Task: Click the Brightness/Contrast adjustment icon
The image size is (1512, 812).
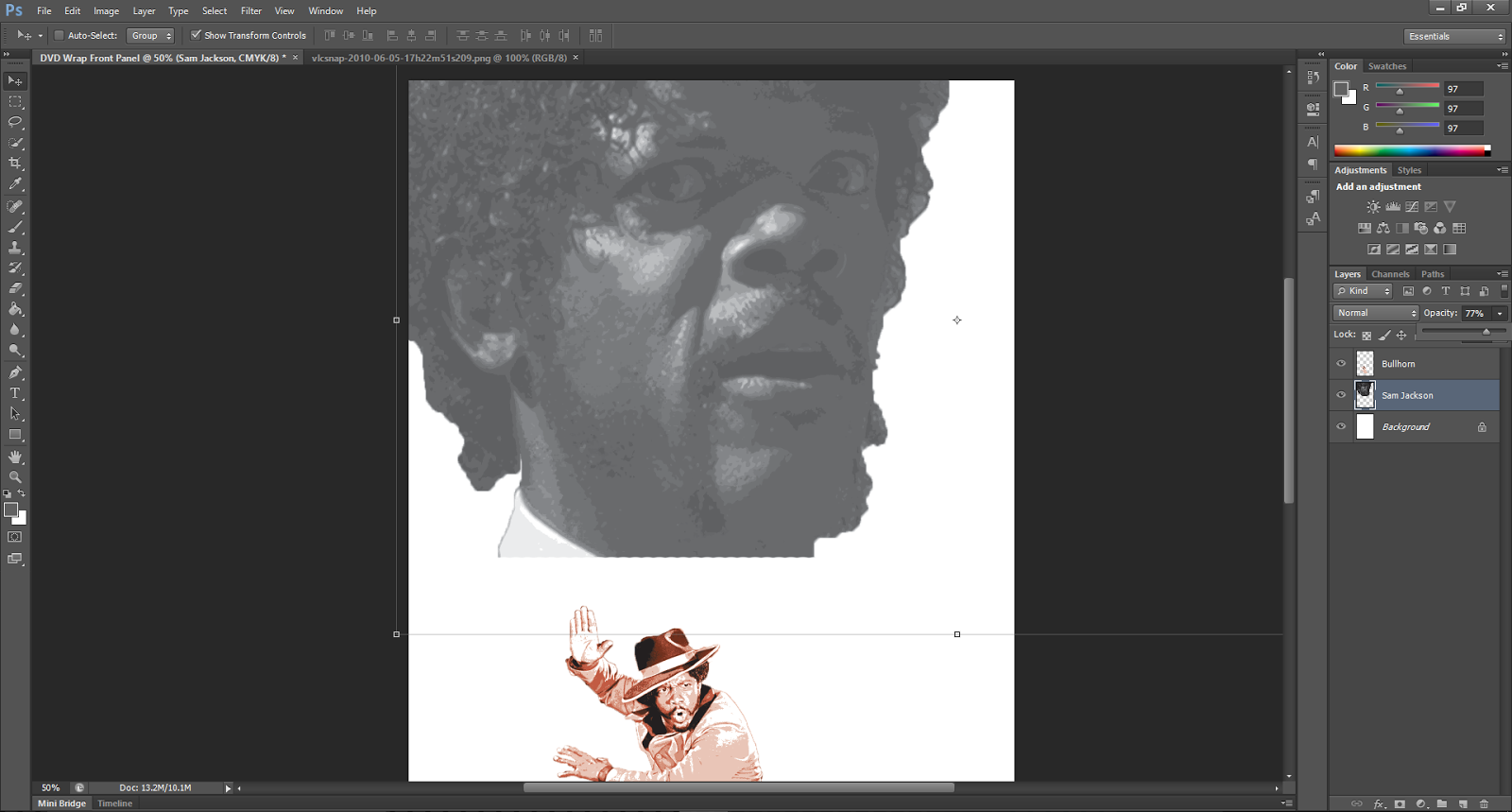Action: [x=1373, y=207]
